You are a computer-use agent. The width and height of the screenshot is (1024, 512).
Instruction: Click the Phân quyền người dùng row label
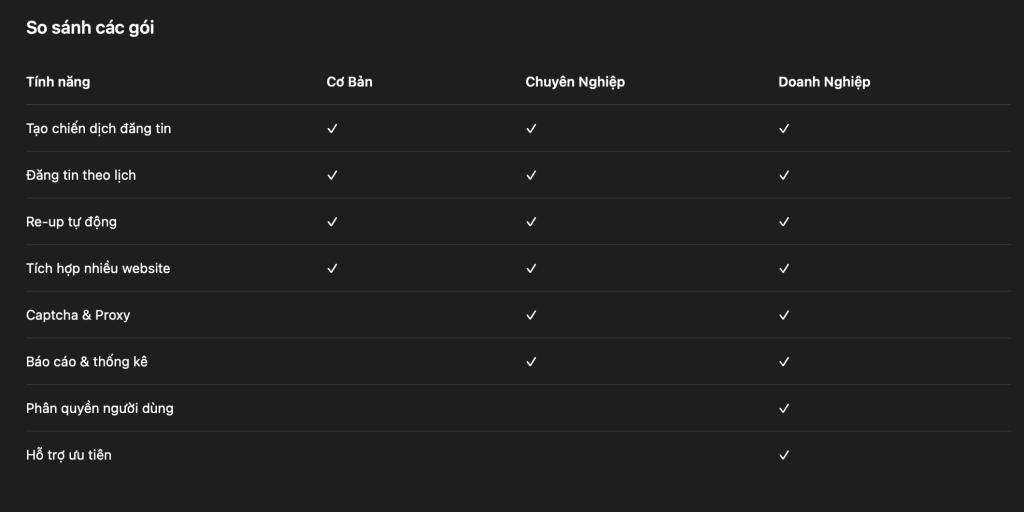pyautogui.click(x=100, y=408)
